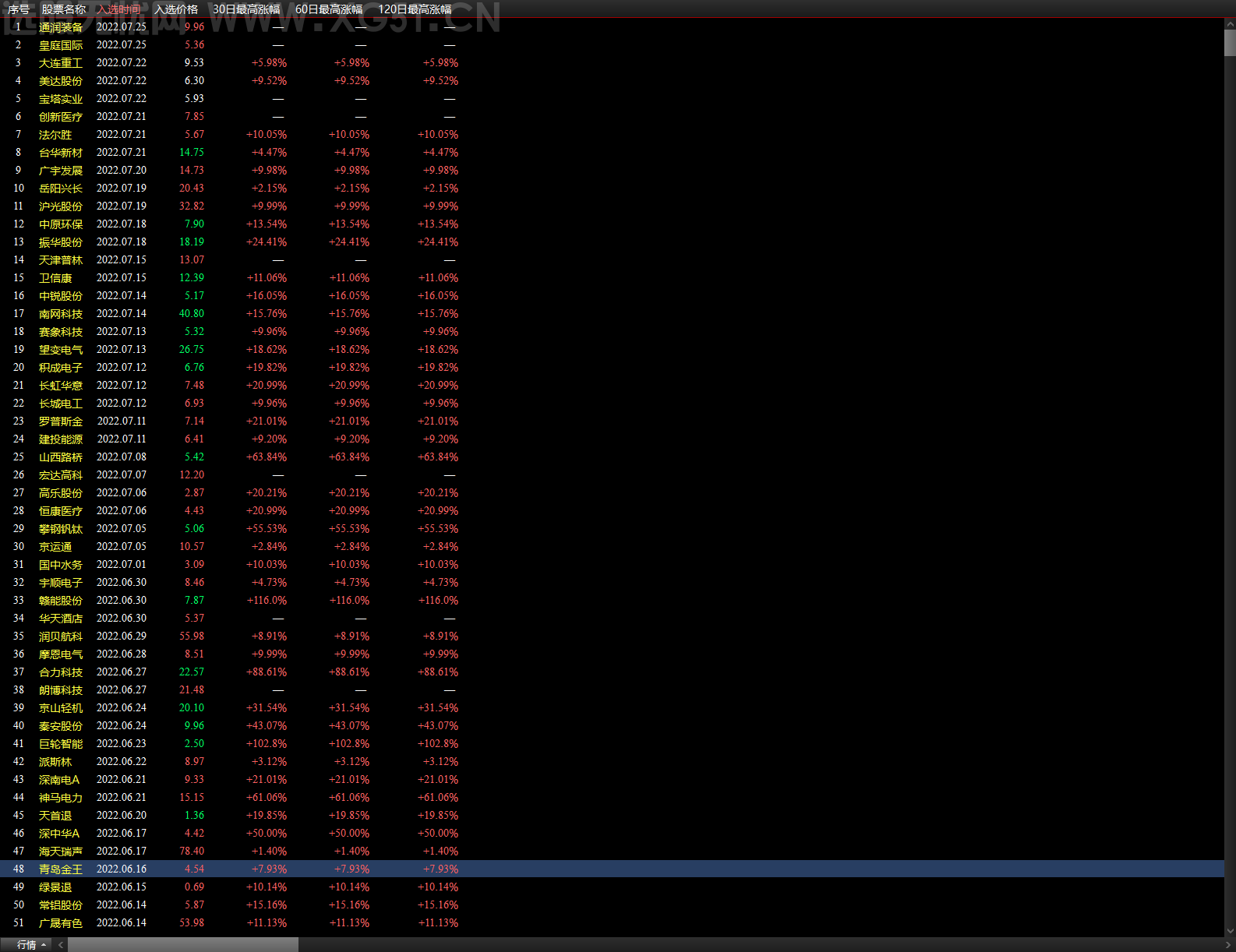
Task: Select stock 沪光股份
Action: [x=61, y=206]
